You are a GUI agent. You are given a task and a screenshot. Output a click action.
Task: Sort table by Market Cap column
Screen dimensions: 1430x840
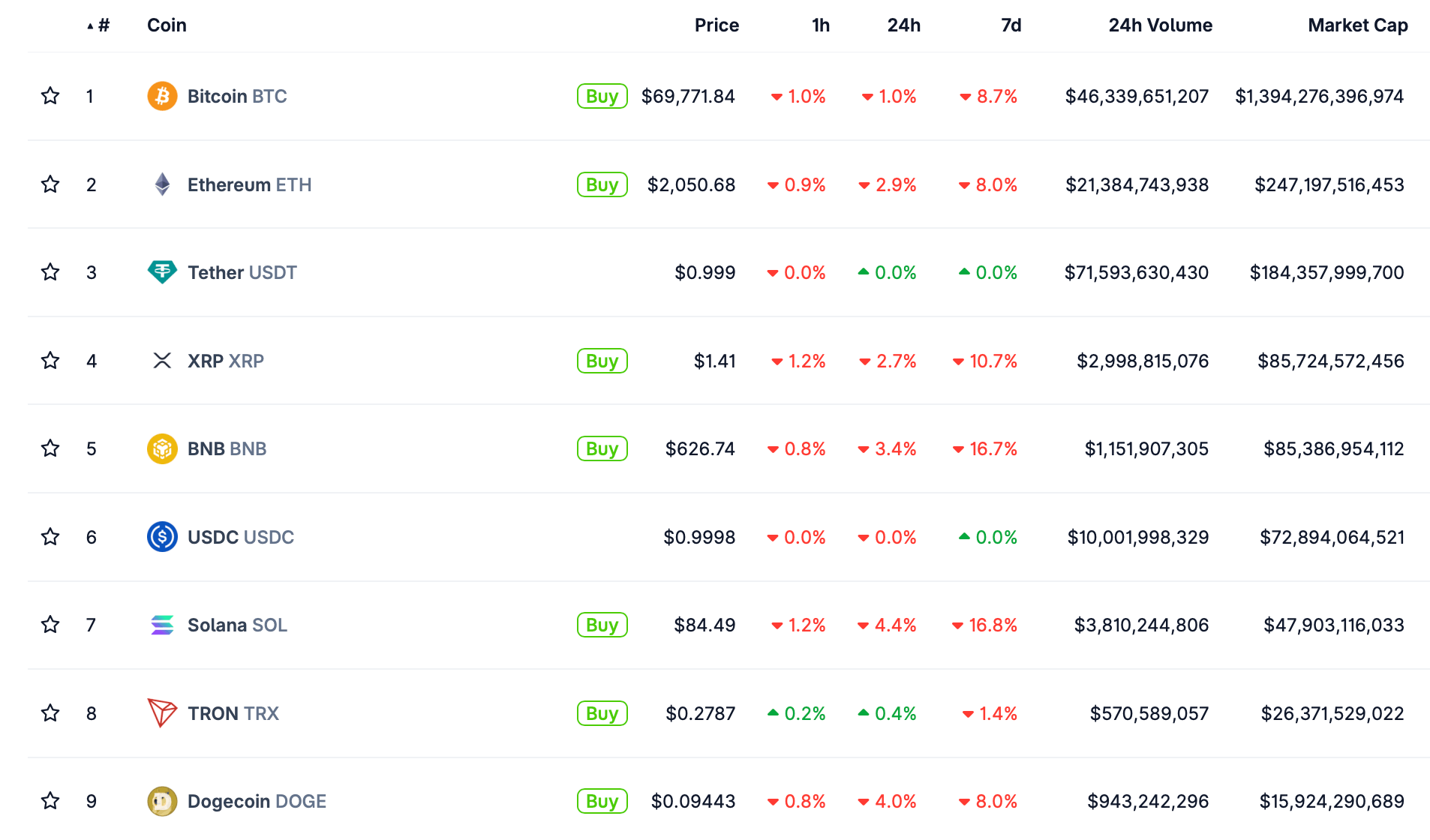point(1357,25)
